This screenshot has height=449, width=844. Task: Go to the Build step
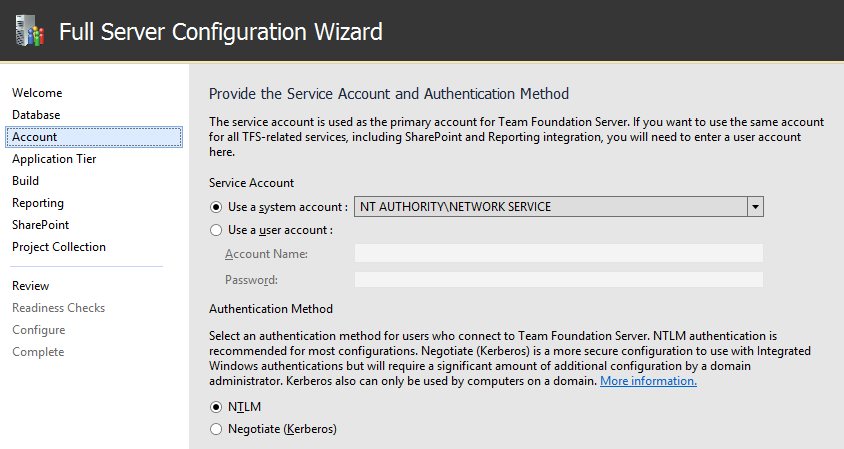25,181
